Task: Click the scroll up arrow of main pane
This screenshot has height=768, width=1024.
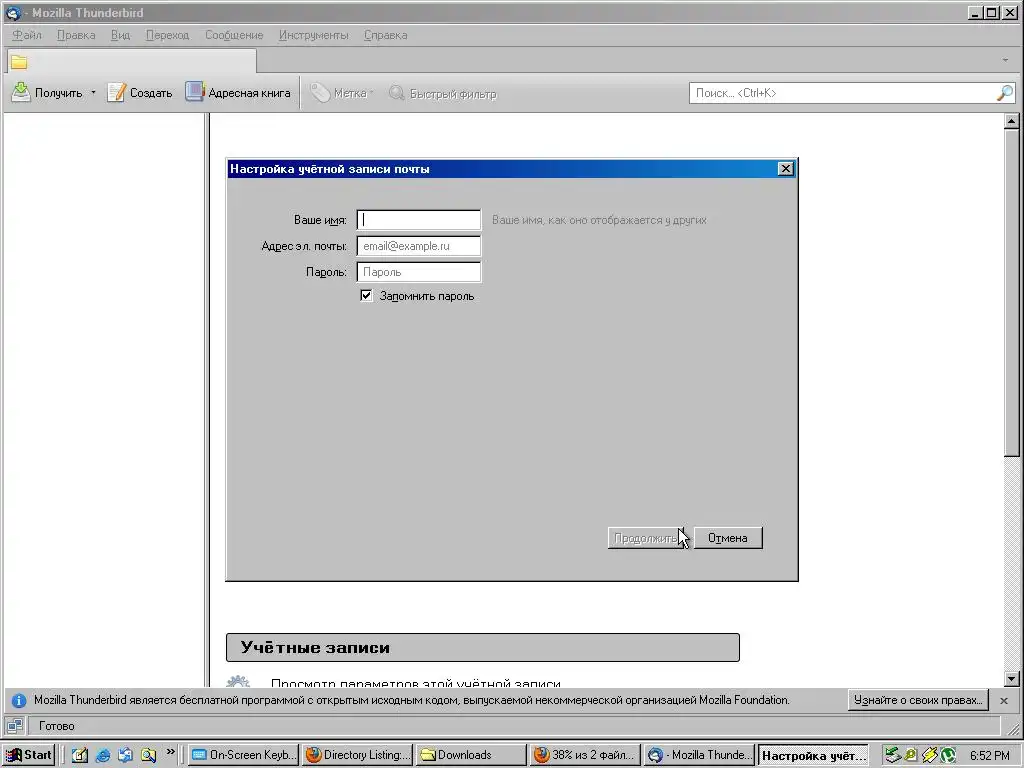Action: [1011, 121]
